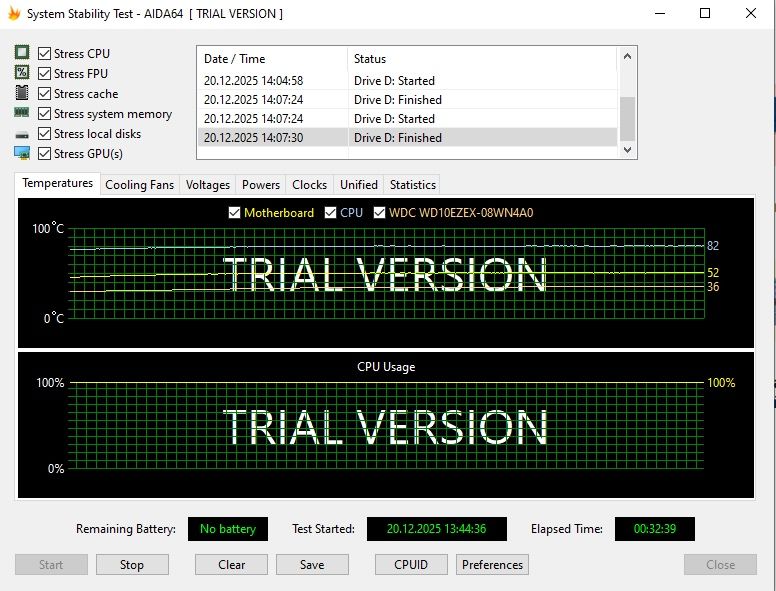Viewport: 776px width, 591px height.
Task: Toggle the WDC WD10EZEX-08WN4A0 graph checkbox
Action: 379,213
